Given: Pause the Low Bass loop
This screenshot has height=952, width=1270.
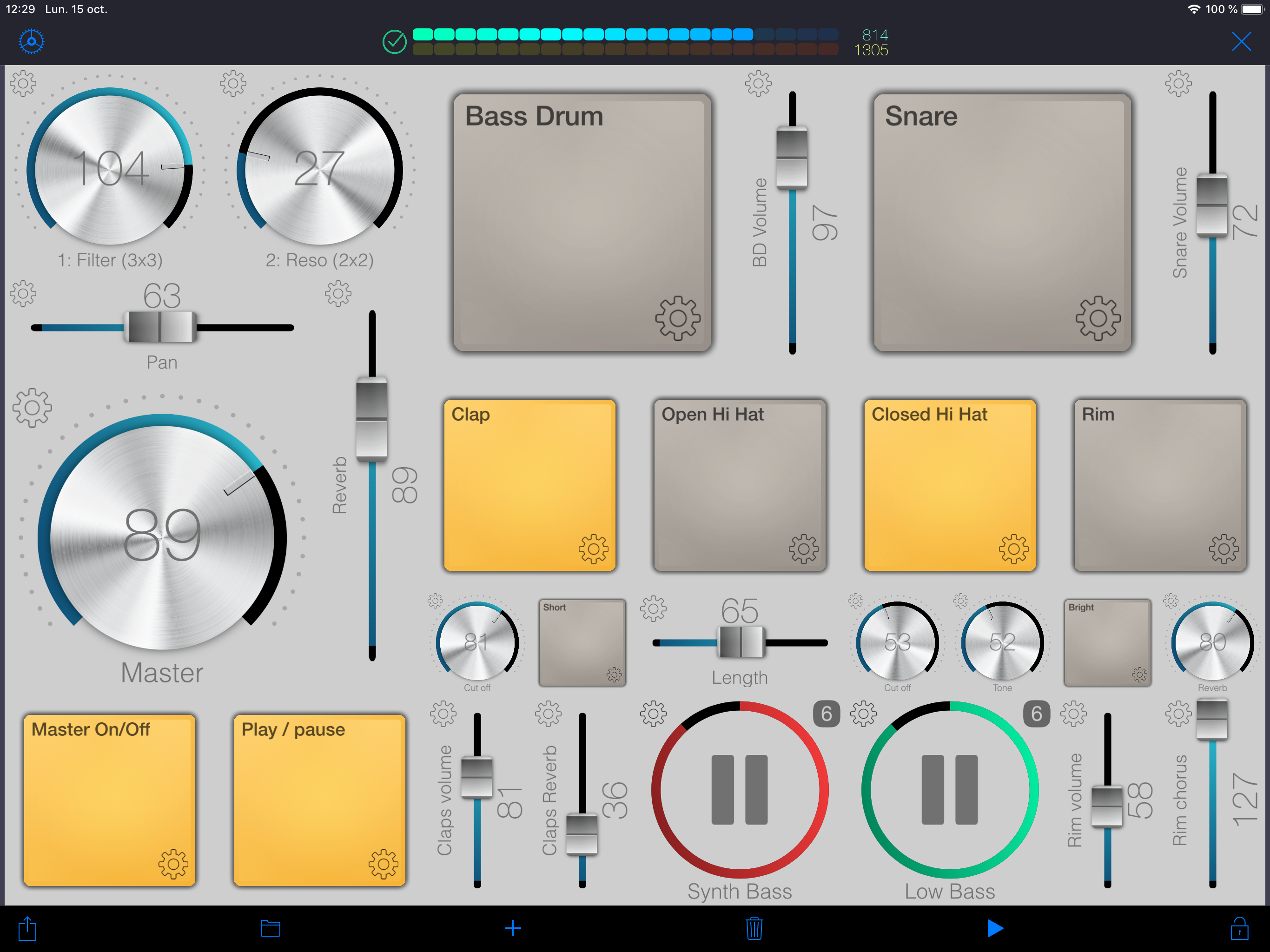Looking at the screenshot, I should tap(950, 789).
